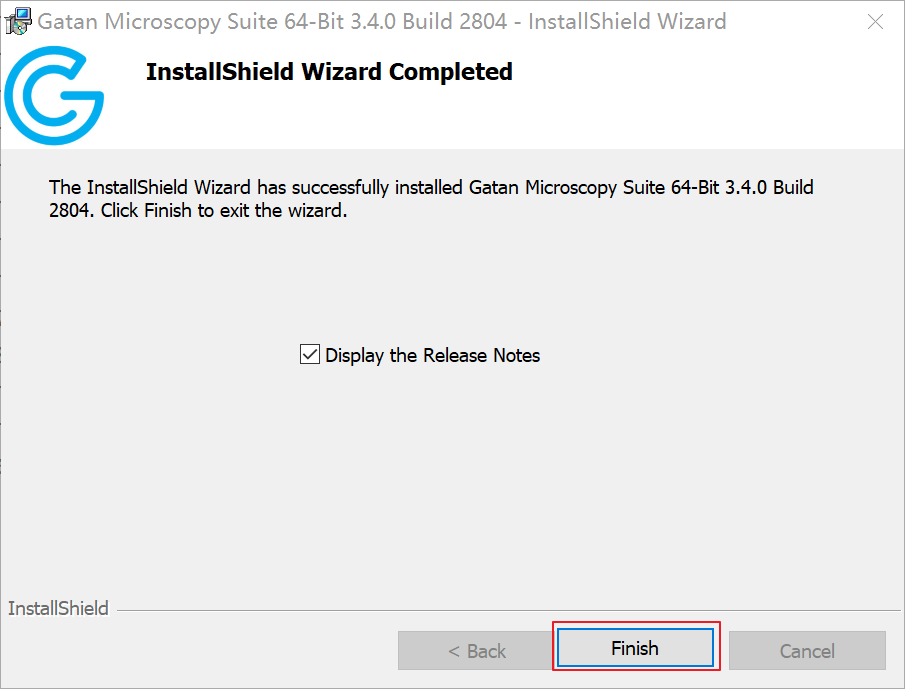The height and width of the screenshot is (689, 905).
Task: Click the Cancel button
Action: point(807,651)
